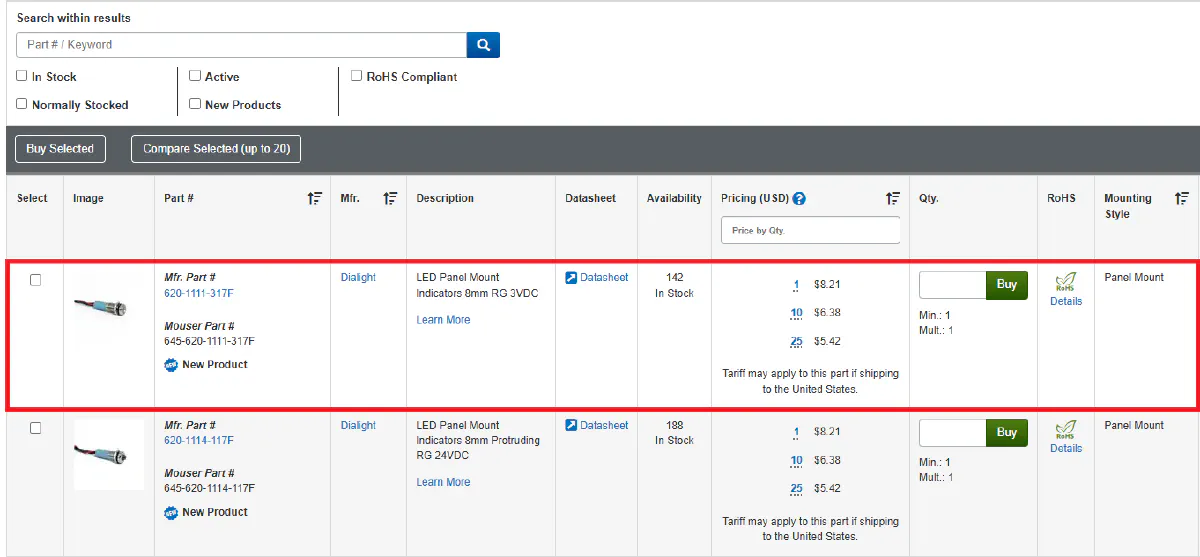Click the 188 In Stock availability text
This screenshot has width=1200, height=557.
674,433
